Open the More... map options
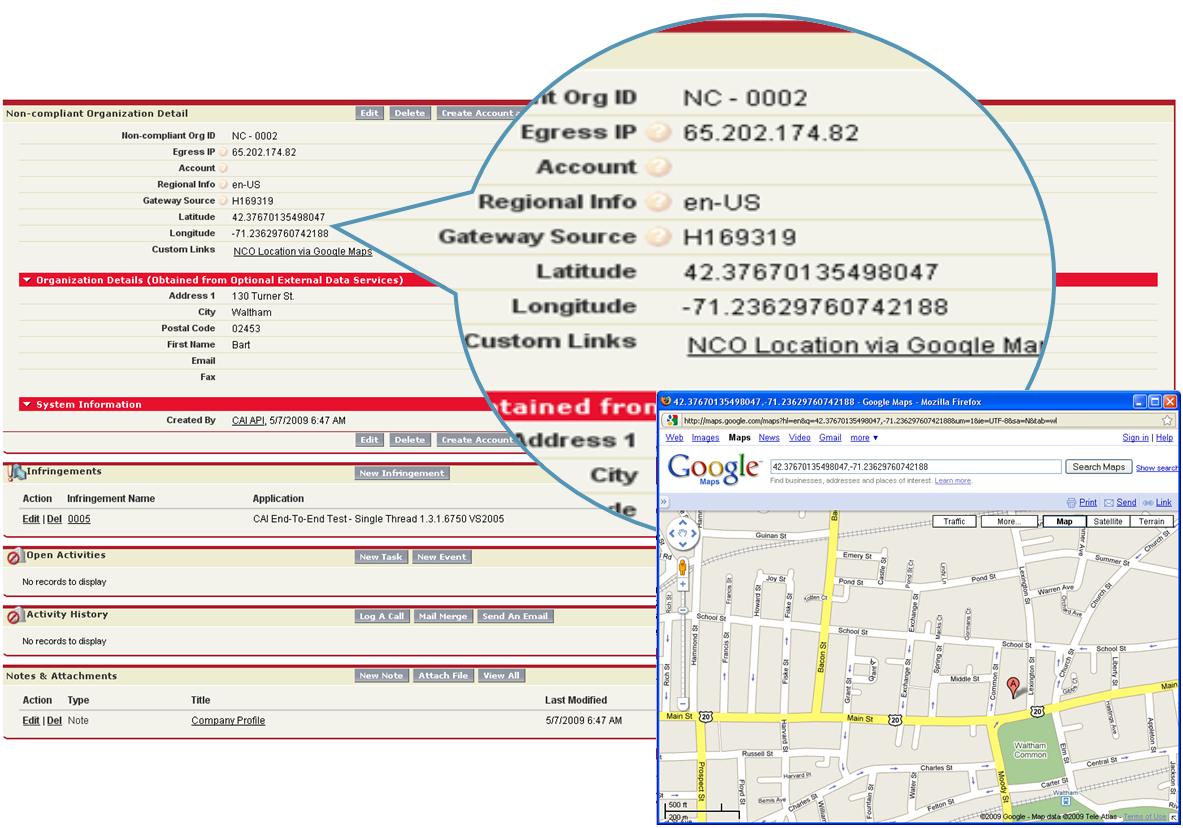This screenshot has width=1183, height=828. (x=1009, y=522)
